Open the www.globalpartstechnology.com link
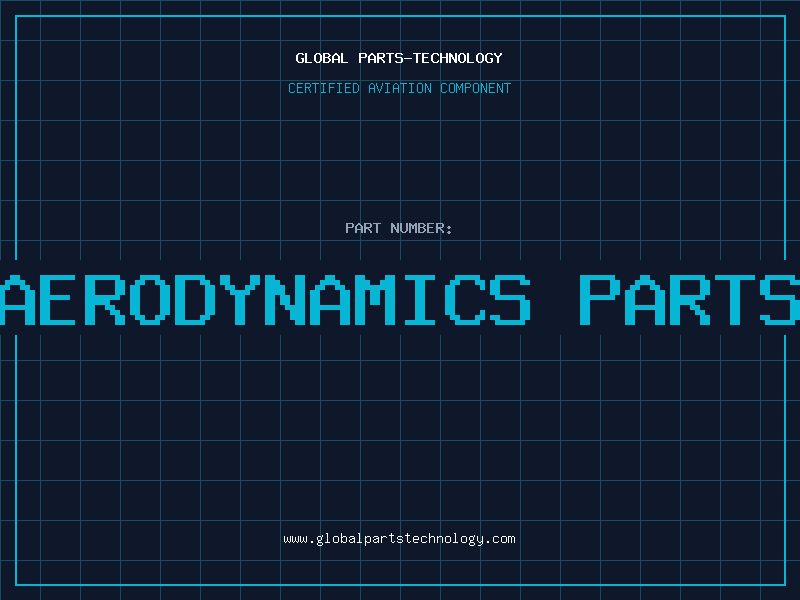 point(399,539)
